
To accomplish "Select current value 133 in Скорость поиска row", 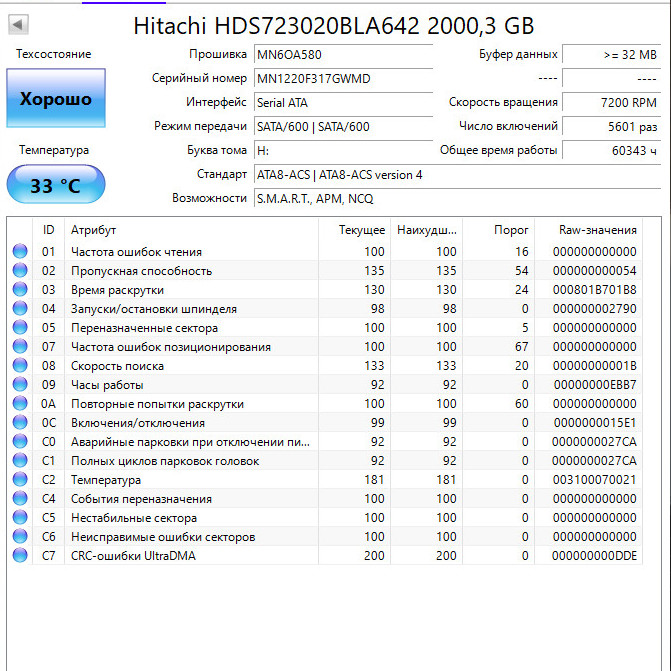I will 374,365.
